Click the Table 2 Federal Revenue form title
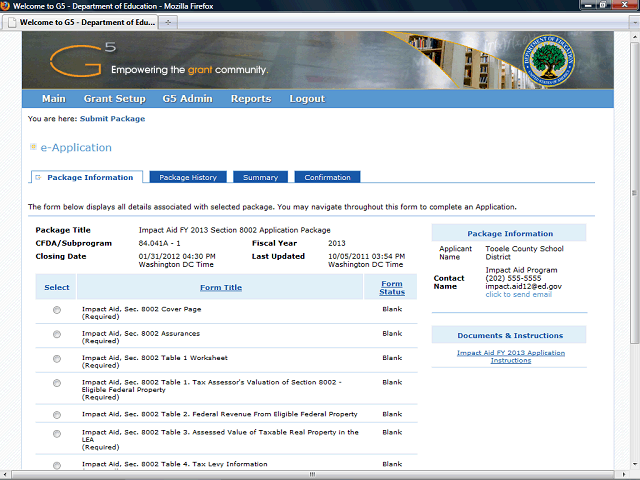The height and width of the screenshot is (480, 640). 220,414
